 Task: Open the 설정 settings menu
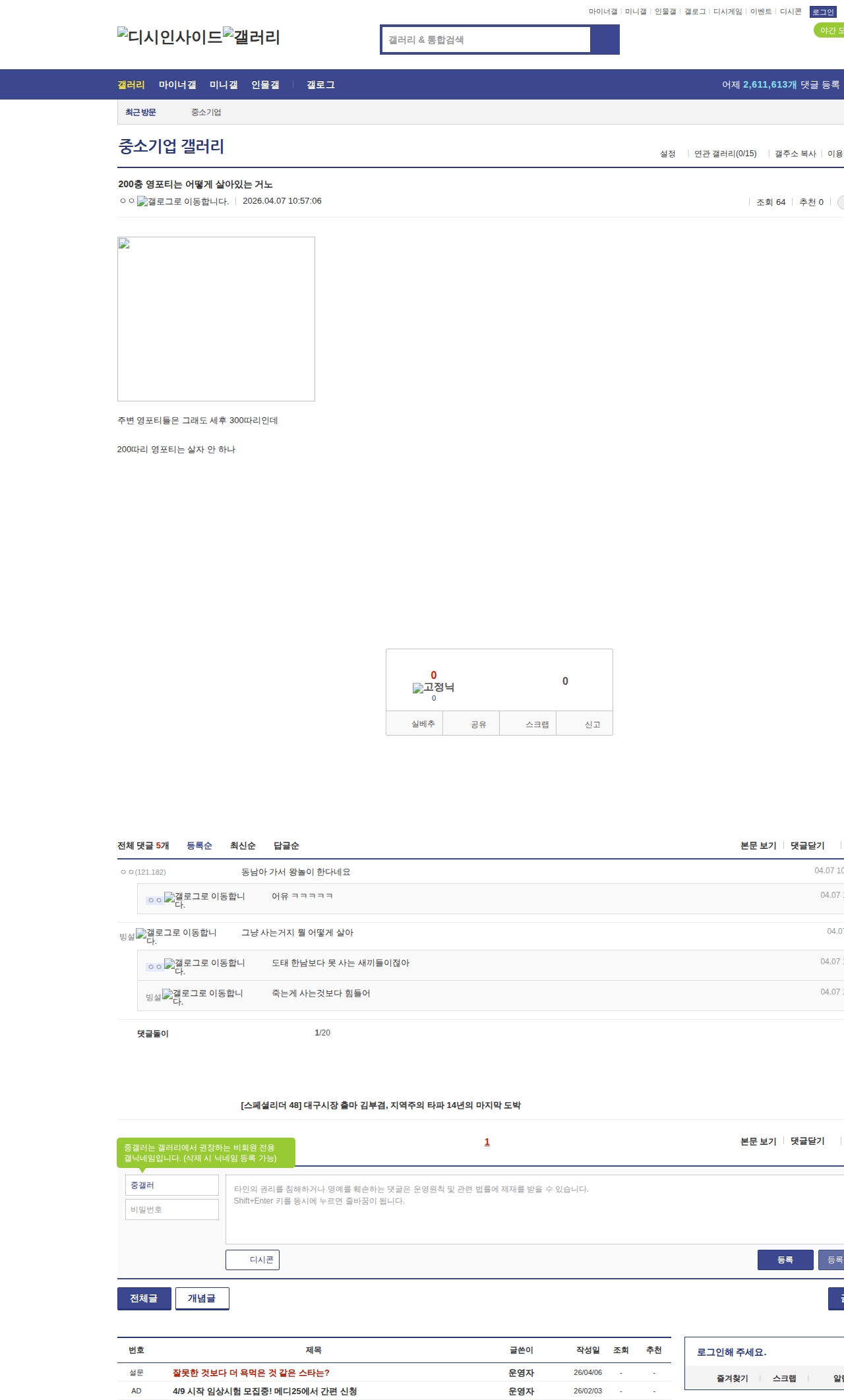click(x=668, y=154)
